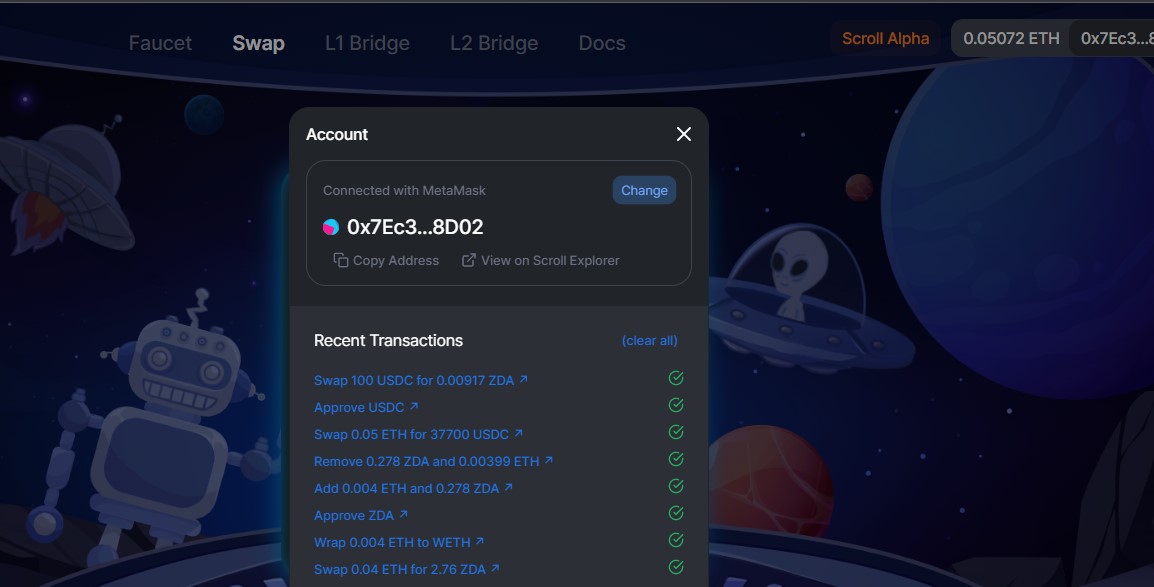Copy the wallet address
Screen dimensions: 1154x587
pyautogui.click(x=386, y=260)
